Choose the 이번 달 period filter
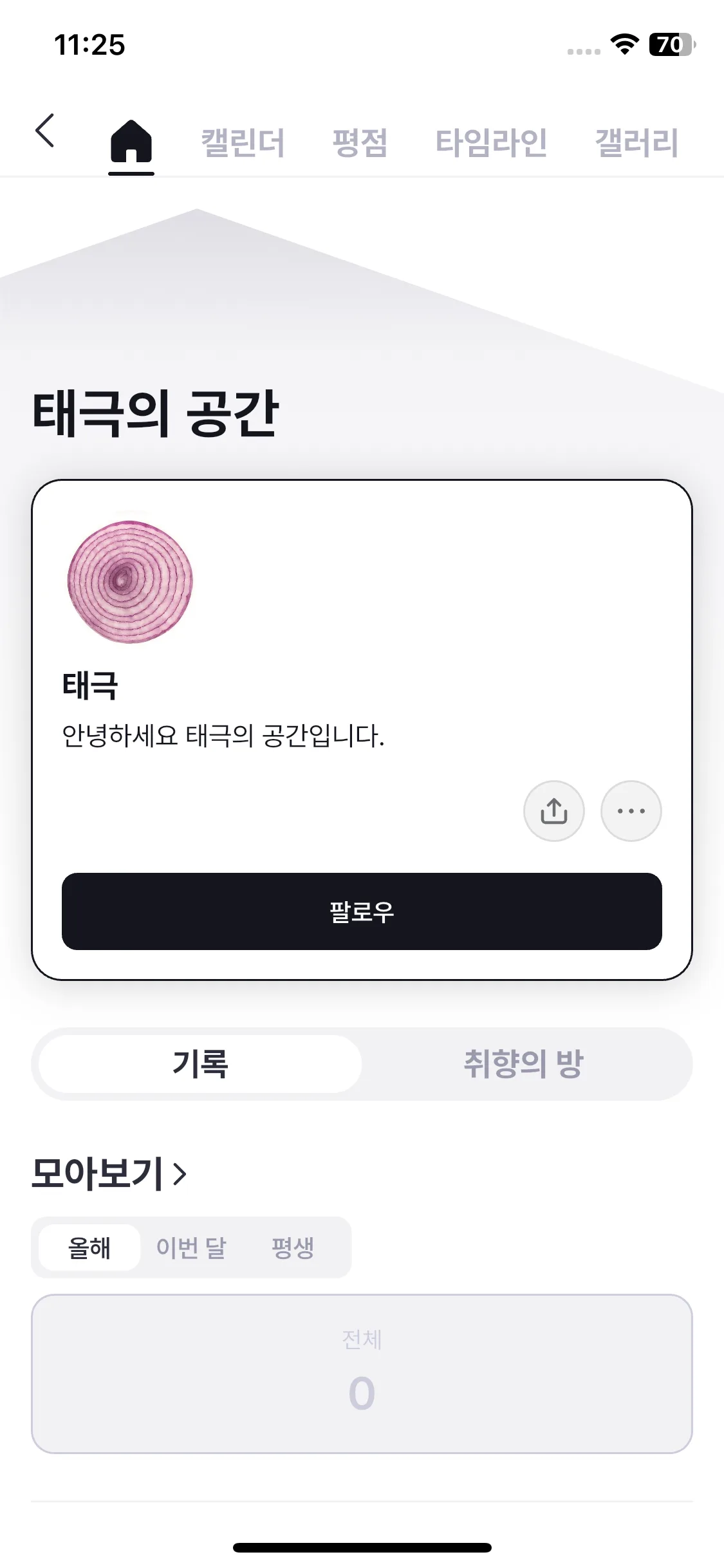Screen dimensions: 724x1568 pos(191,1247)
